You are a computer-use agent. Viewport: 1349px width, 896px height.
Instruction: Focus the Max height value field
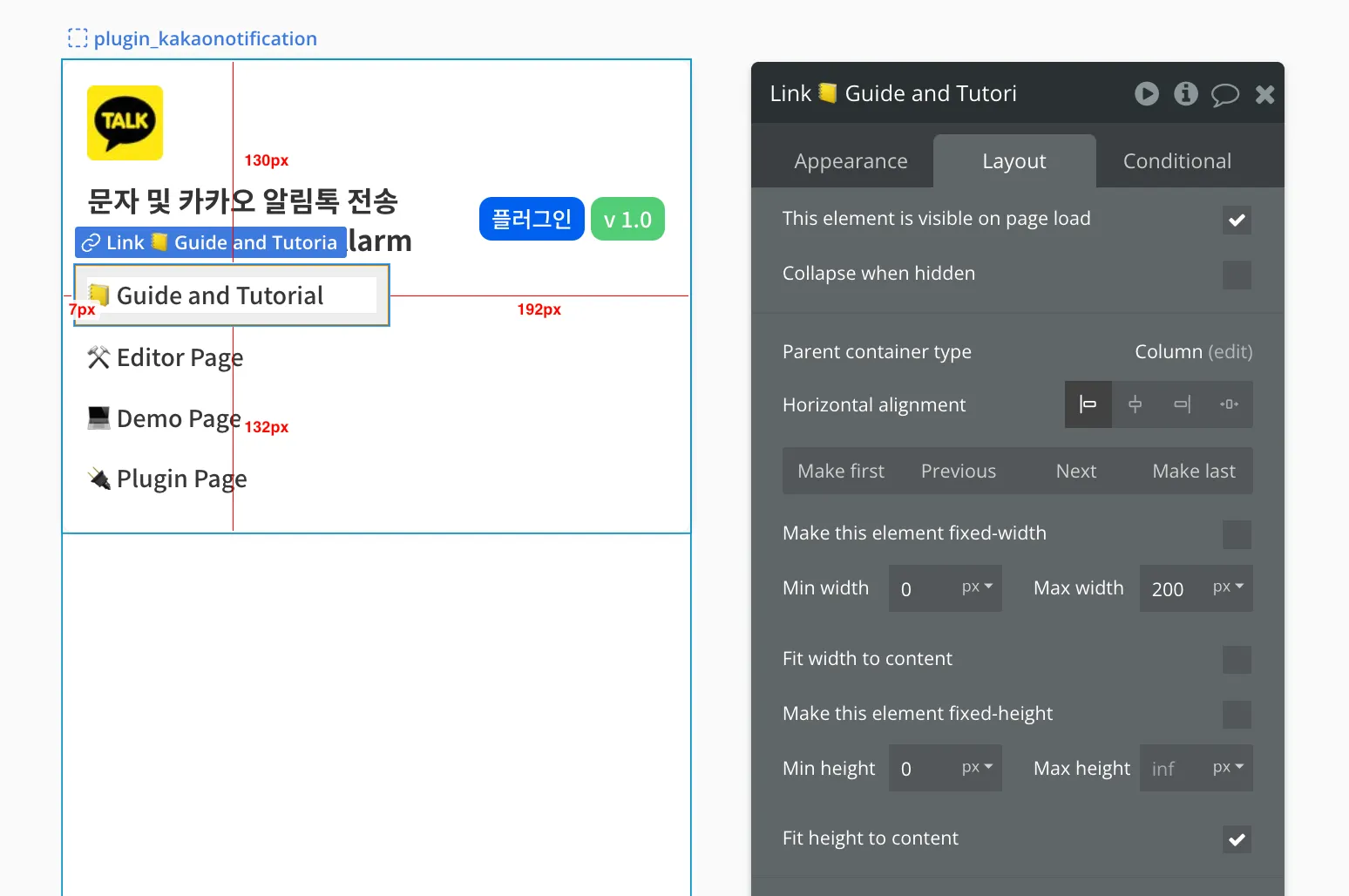coord(1175,769)
